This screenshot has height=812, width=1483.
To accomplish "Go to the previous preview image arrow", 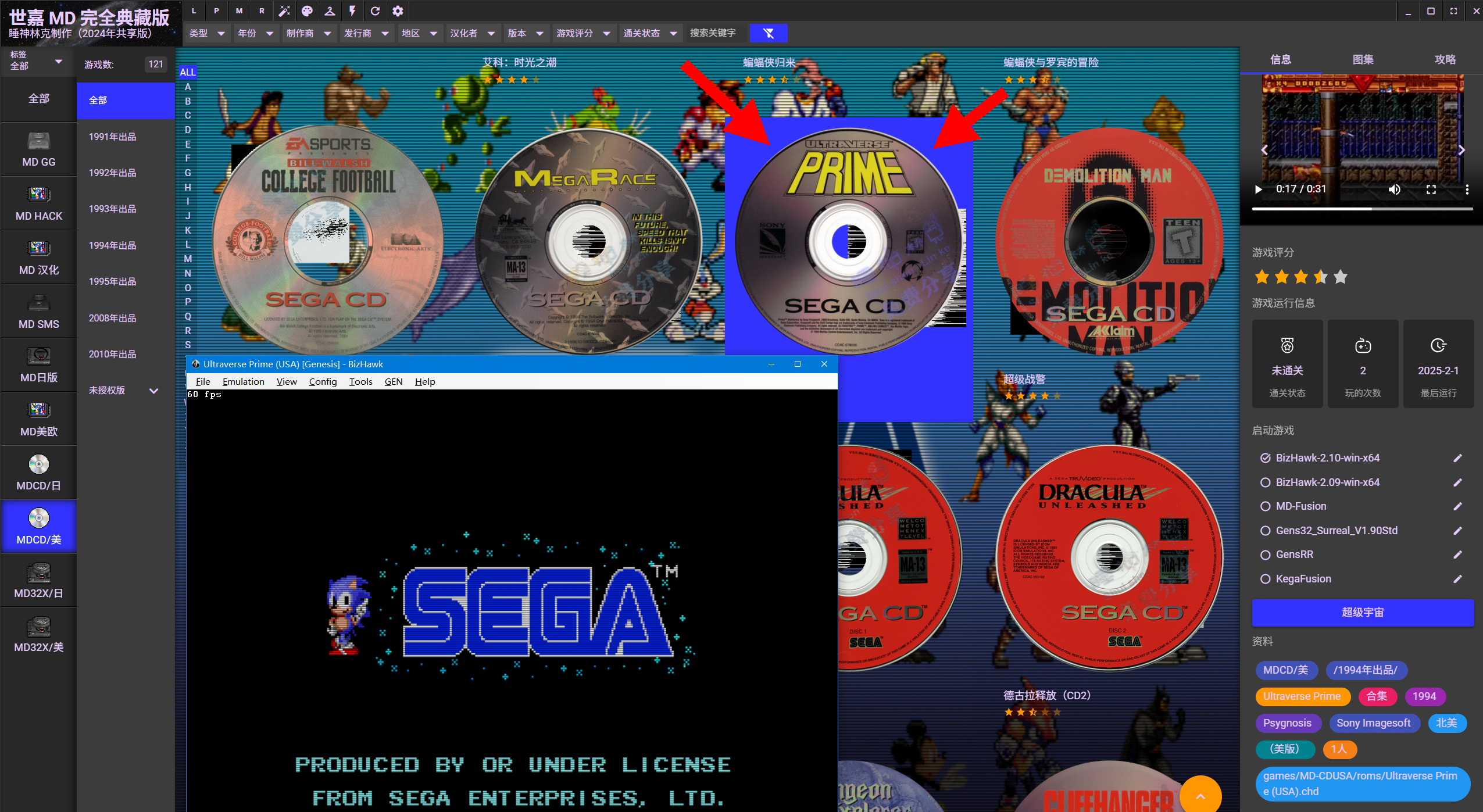I will [x=1264, y=150].
